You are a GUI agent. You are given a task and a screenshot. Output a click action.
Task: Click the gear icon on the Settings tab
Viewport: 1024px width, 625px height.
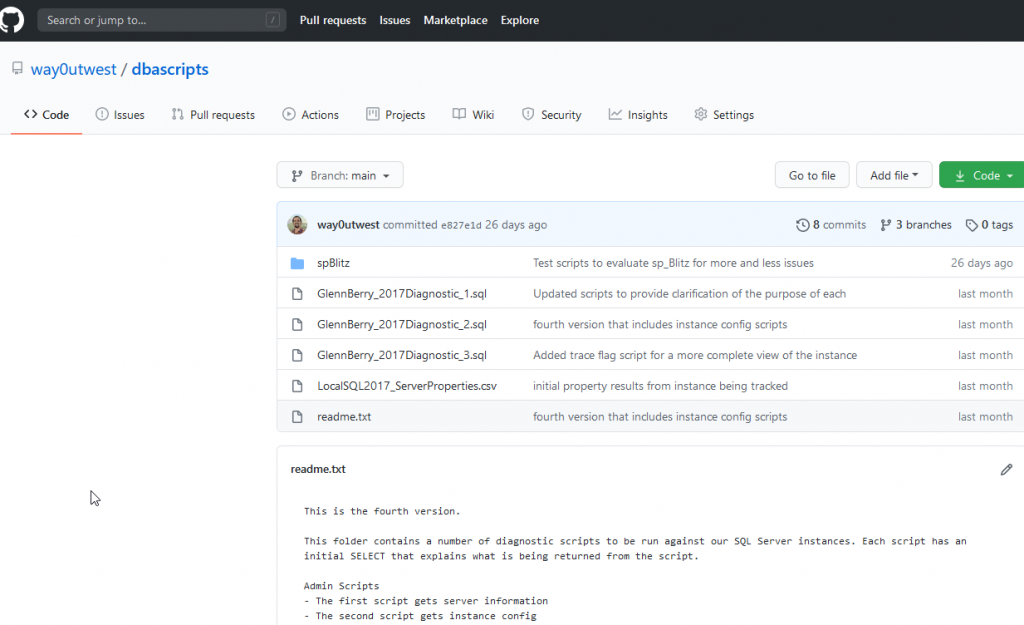(700, 114)
